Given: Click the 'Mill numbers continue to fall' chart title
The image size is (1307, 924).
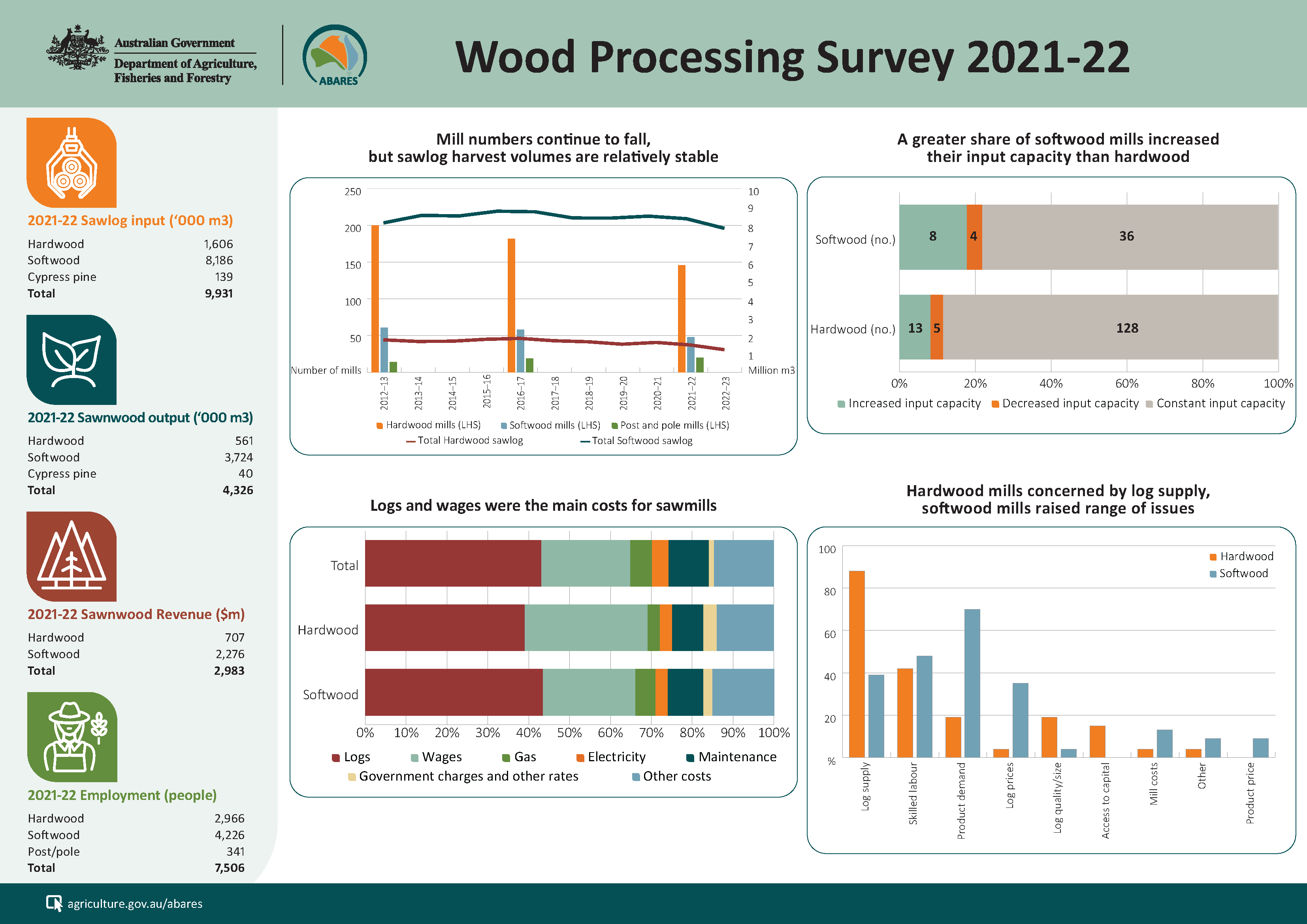Looking at the screenshot, I should pyautogui.click(x=544, y=148).
